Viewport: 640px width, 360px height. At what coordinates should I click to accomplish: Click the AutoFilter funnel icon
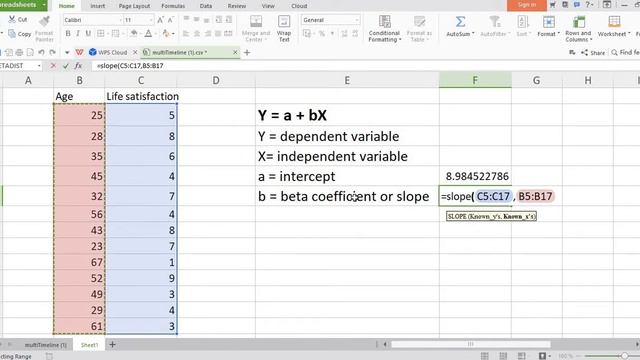(x=495, y=22)
